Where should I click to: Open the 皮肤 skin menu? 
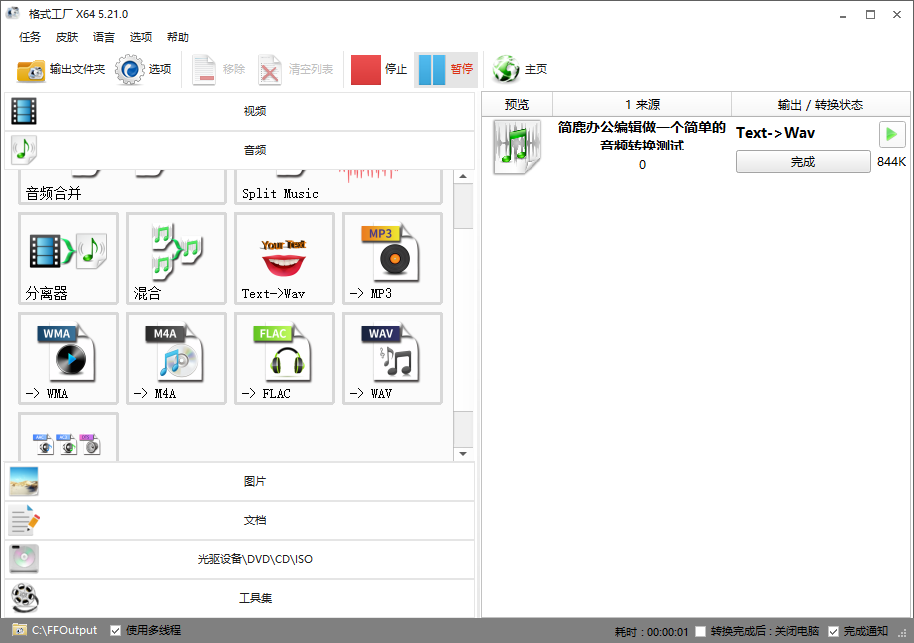(67, 37)
